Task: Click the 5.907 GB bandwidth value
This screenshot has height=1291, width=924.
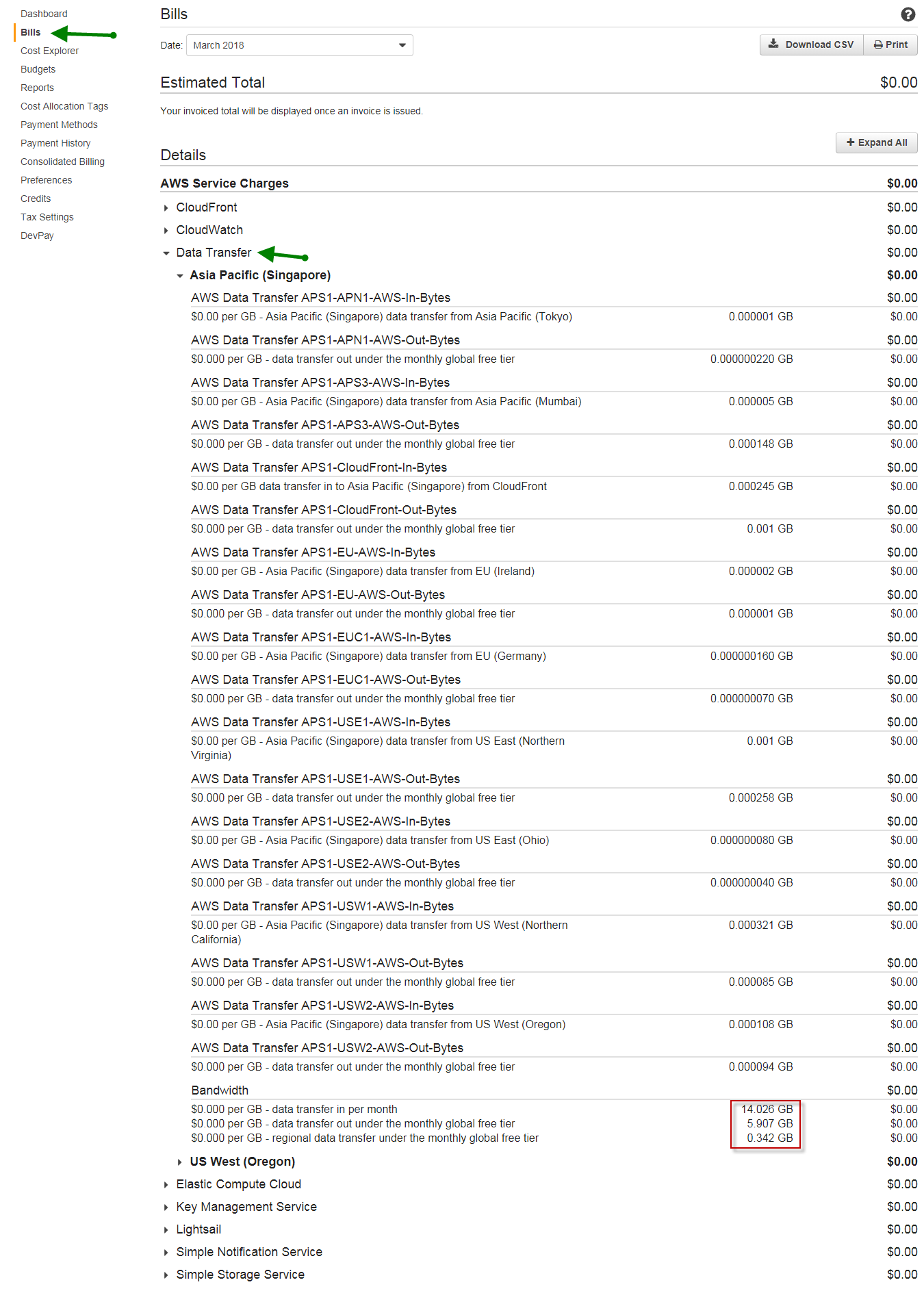Action: pyautogui.click(x=769, y=1123)
